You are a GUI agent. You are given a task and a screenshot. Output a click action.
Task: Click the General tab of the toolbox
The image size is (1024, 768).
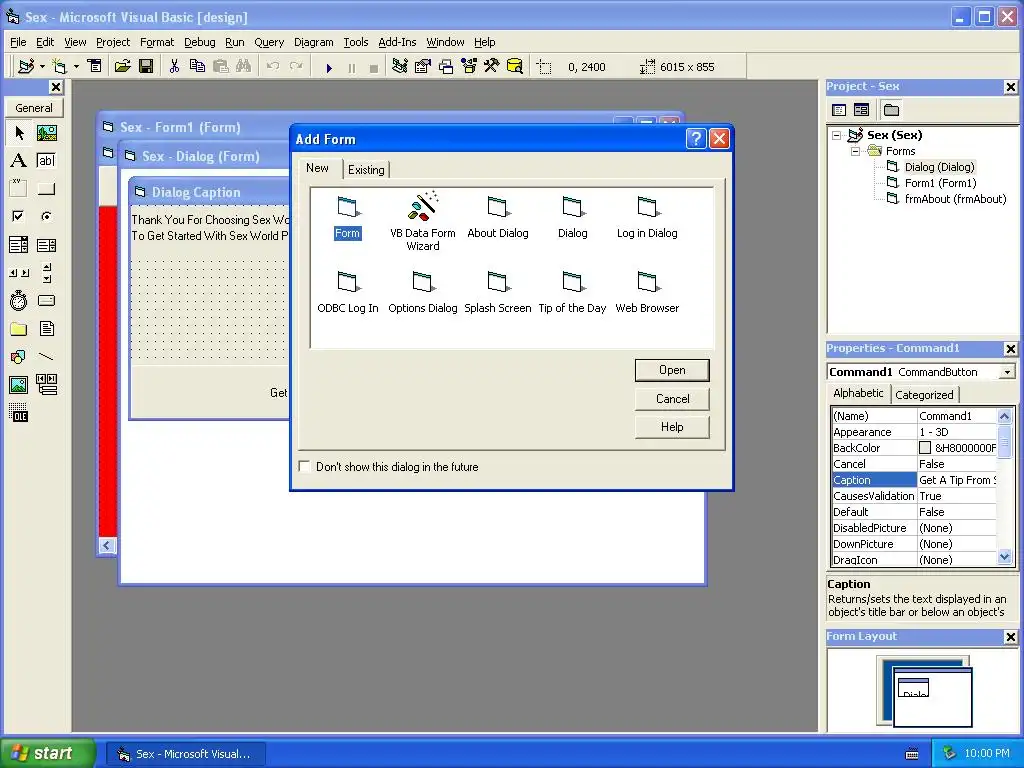[34, 108]
